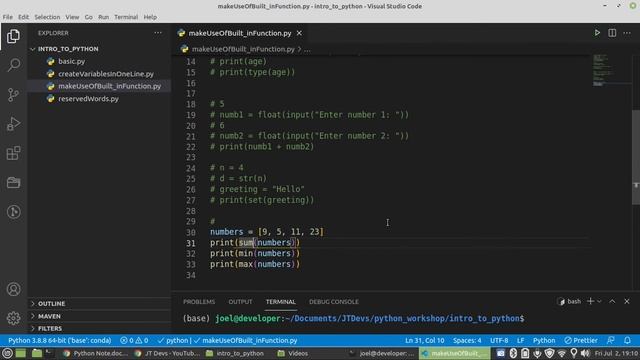Run Python file with play icon
The image size is (640, 360).
(x=597, y=33)
